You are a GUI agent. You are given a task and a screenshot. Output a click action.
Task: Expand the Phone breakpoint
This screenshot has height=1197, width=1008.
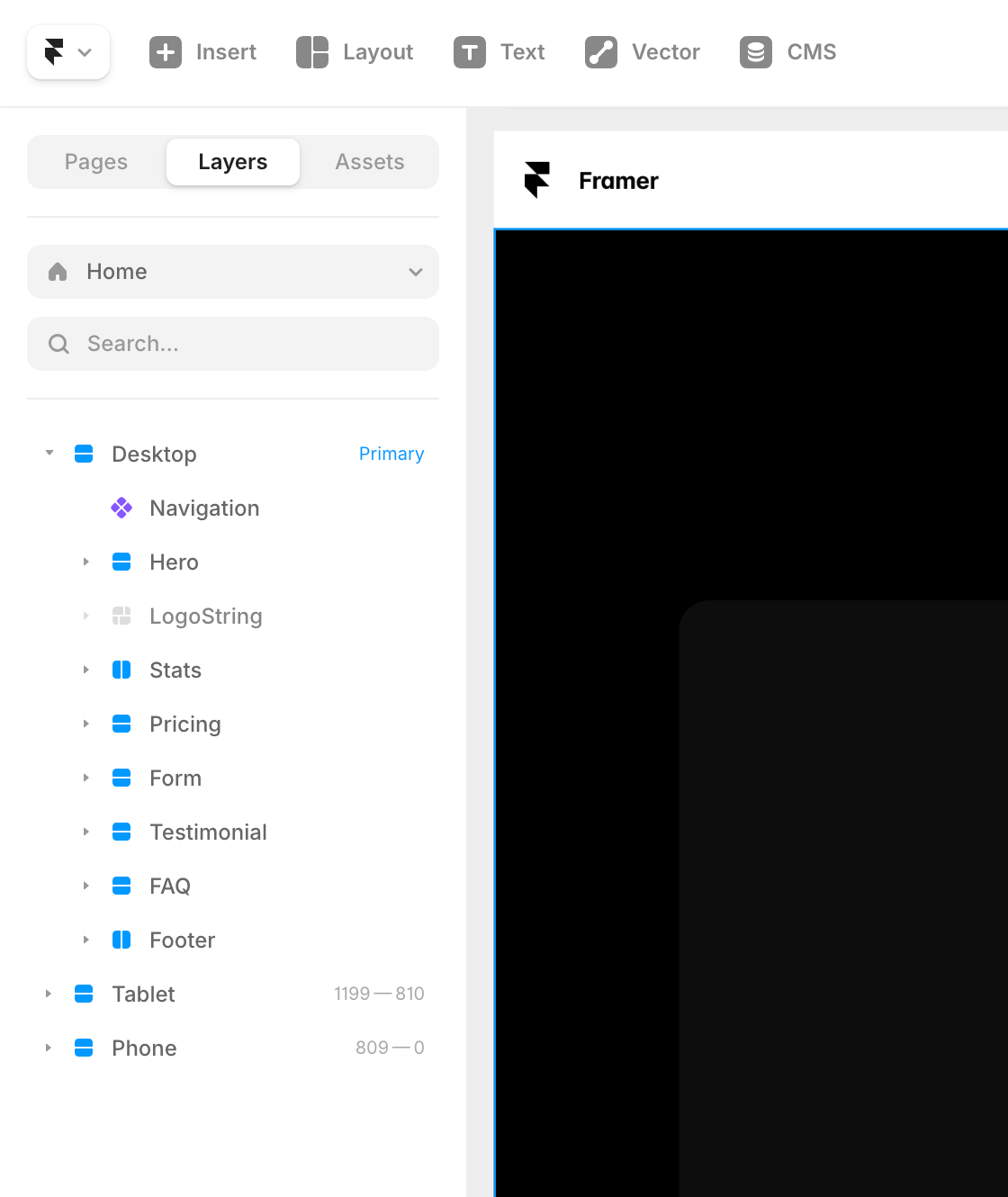(x=49, y=1048)
